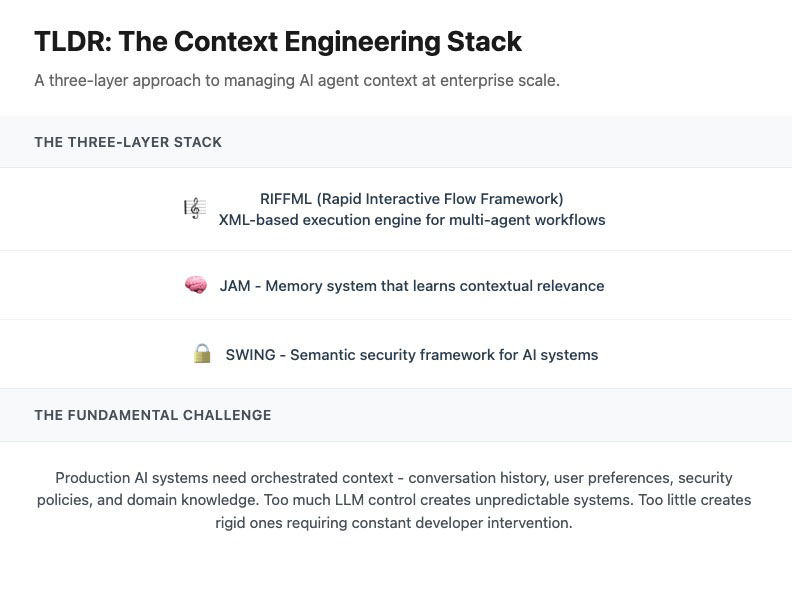Select the 'THE THREE-LAYER STACK' section header
Screen dimensions: 792x600
point(128,142)
